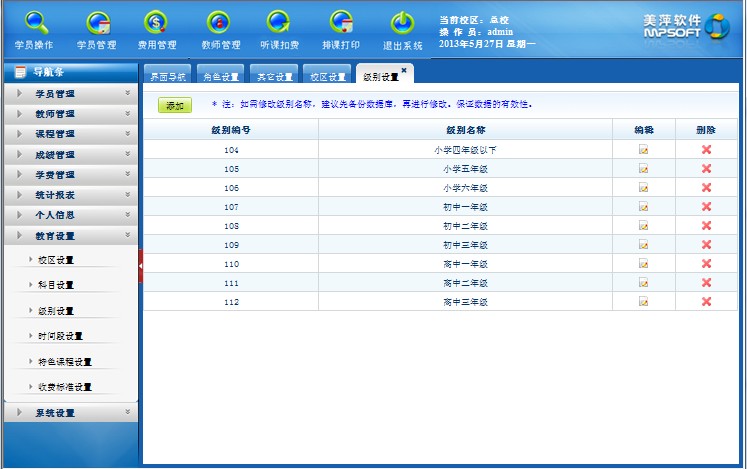
Task: Edit the 小学五年级 row (105)
Action: coord(644,169)
